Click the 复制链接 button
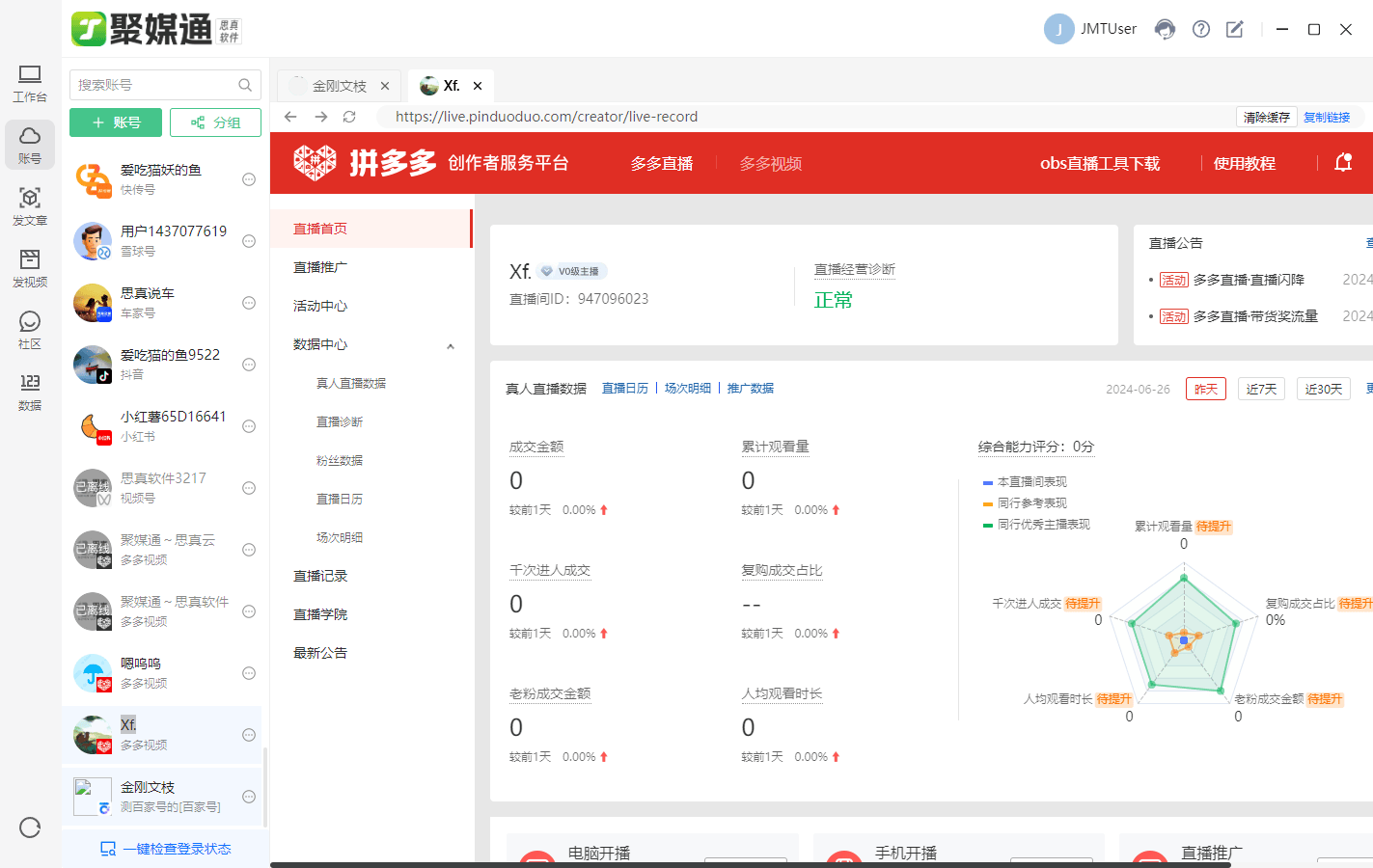The width and height of the screenshot is (1373, 868). pos(1327,117)
